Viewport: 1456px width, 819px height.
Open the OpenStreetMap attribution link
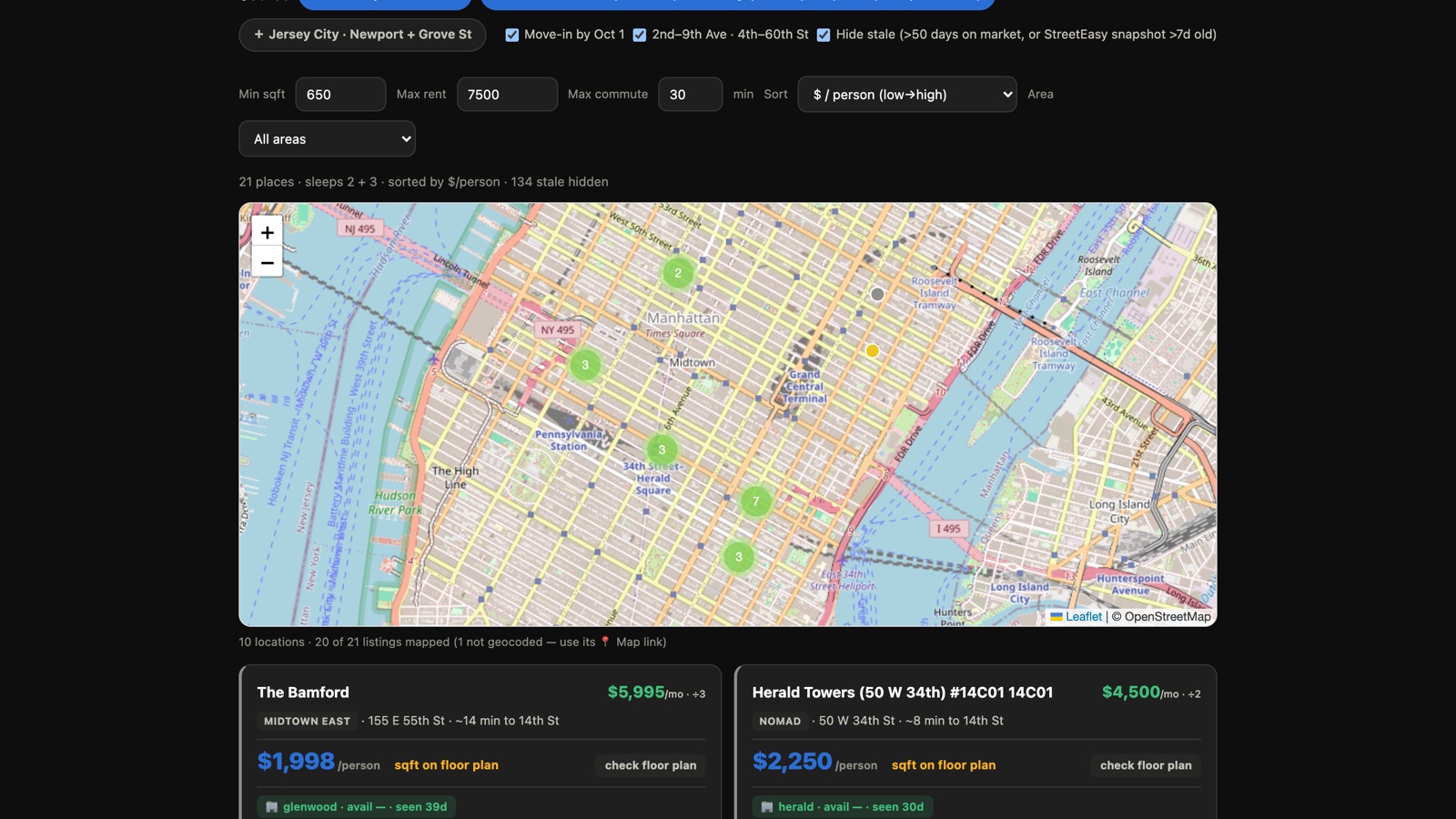click(1168, 616)
